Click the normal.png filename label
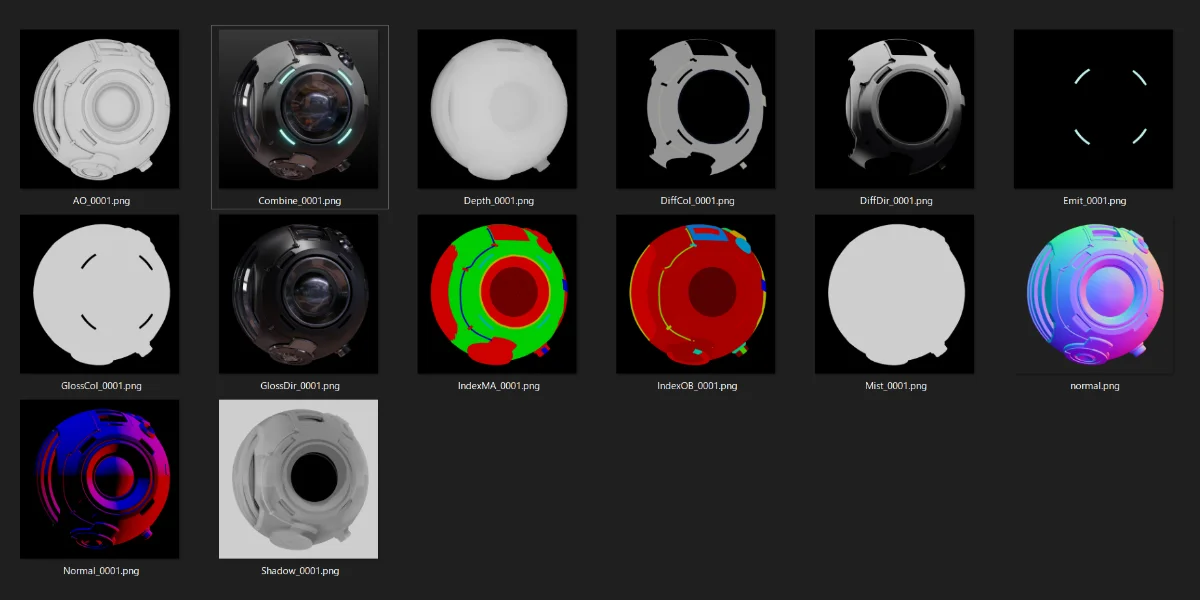The height and width of the screenshot is (600, 1200). (1093, 386)
